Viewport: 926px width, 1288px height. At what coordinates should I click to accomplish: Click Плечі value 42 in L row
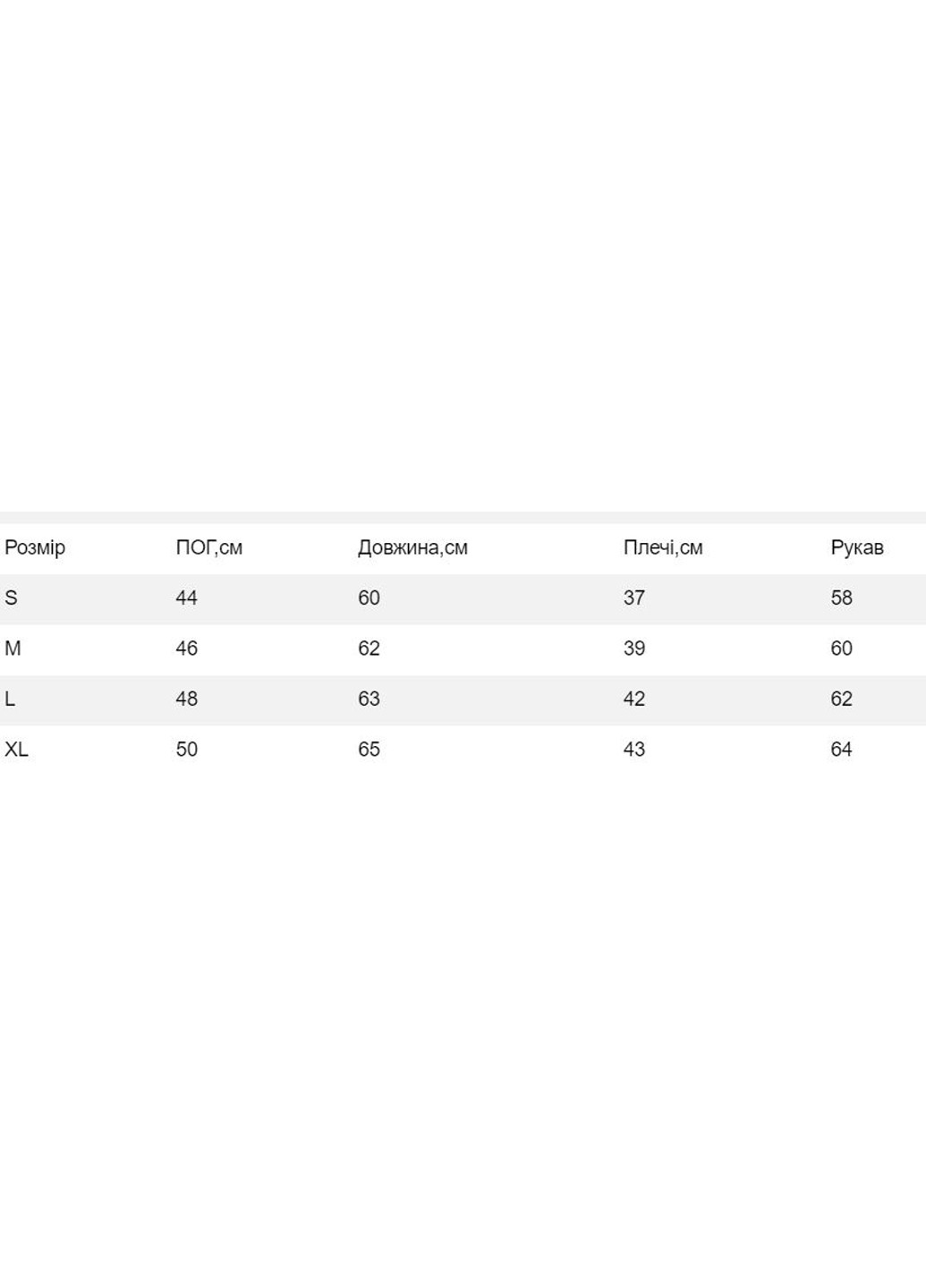click(x=633, y=699)
